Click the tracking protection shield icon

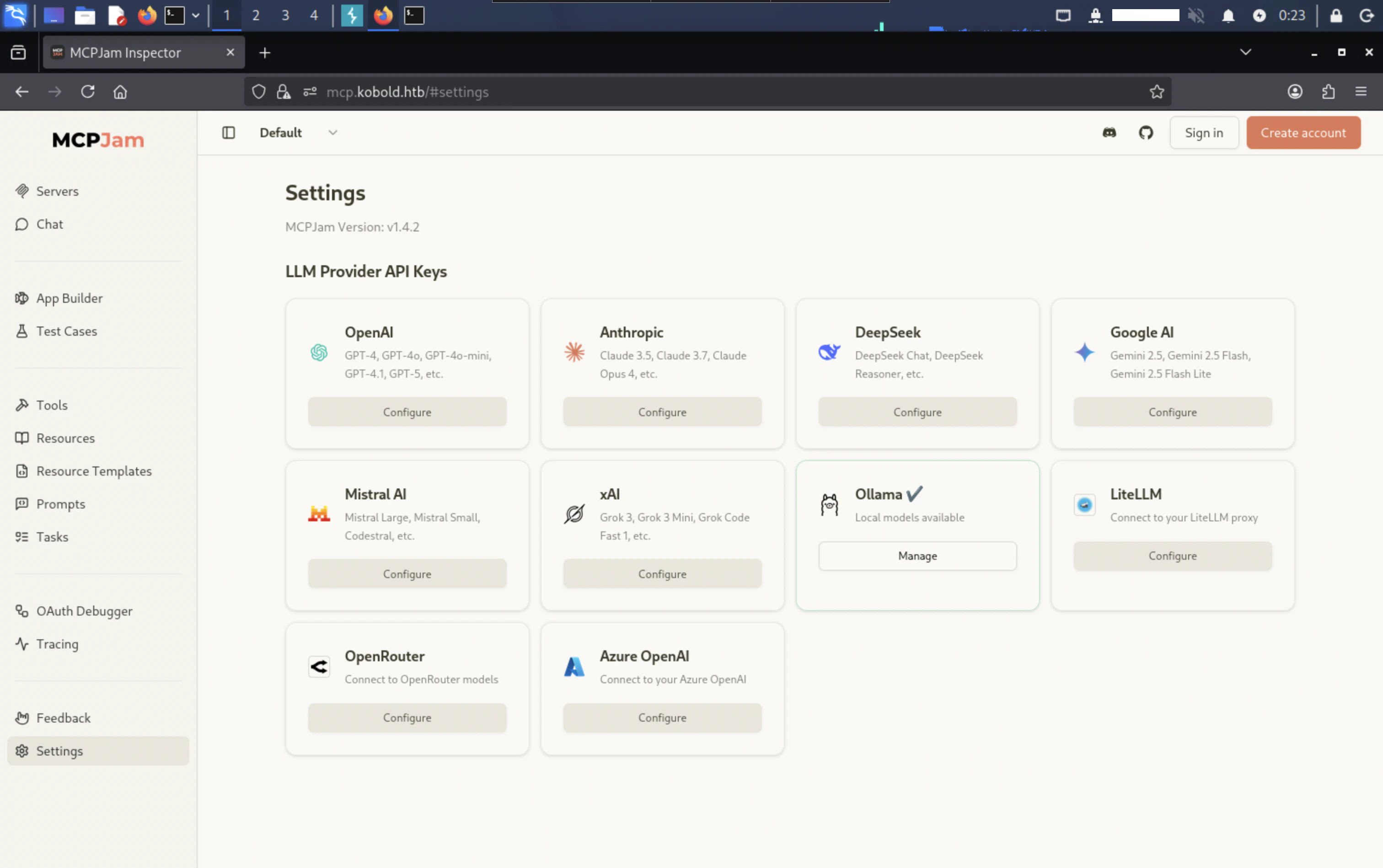[258, 92]
